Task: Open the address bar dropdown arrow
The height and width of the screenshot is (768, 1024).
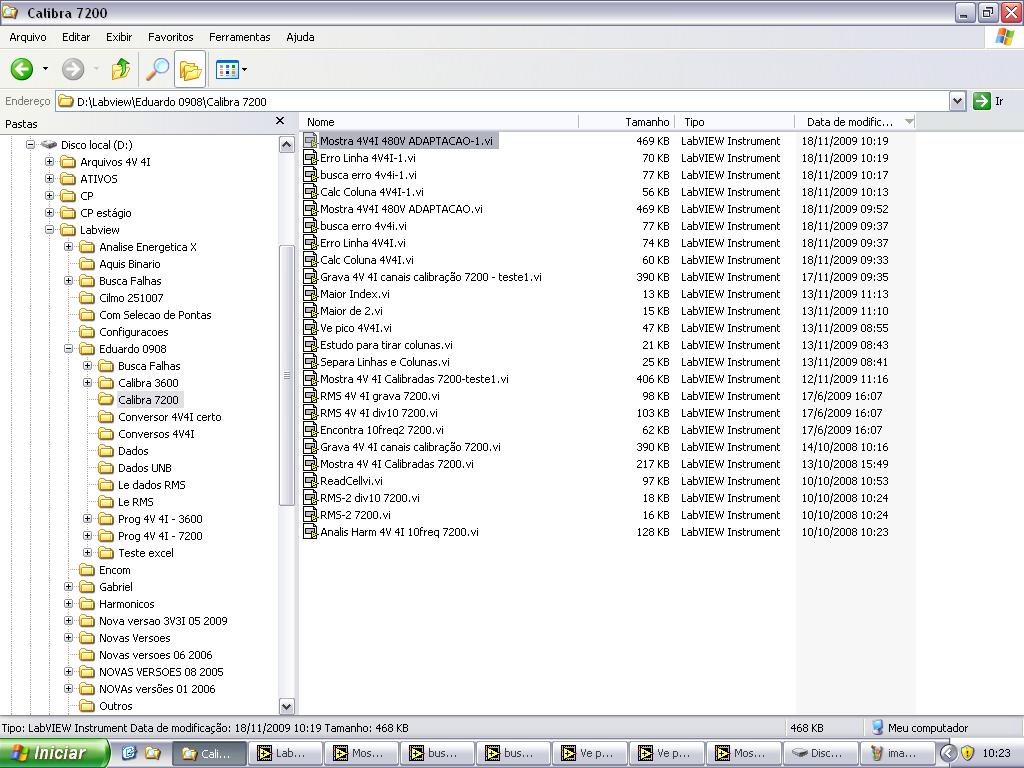Action: click(x=957, y=101)
